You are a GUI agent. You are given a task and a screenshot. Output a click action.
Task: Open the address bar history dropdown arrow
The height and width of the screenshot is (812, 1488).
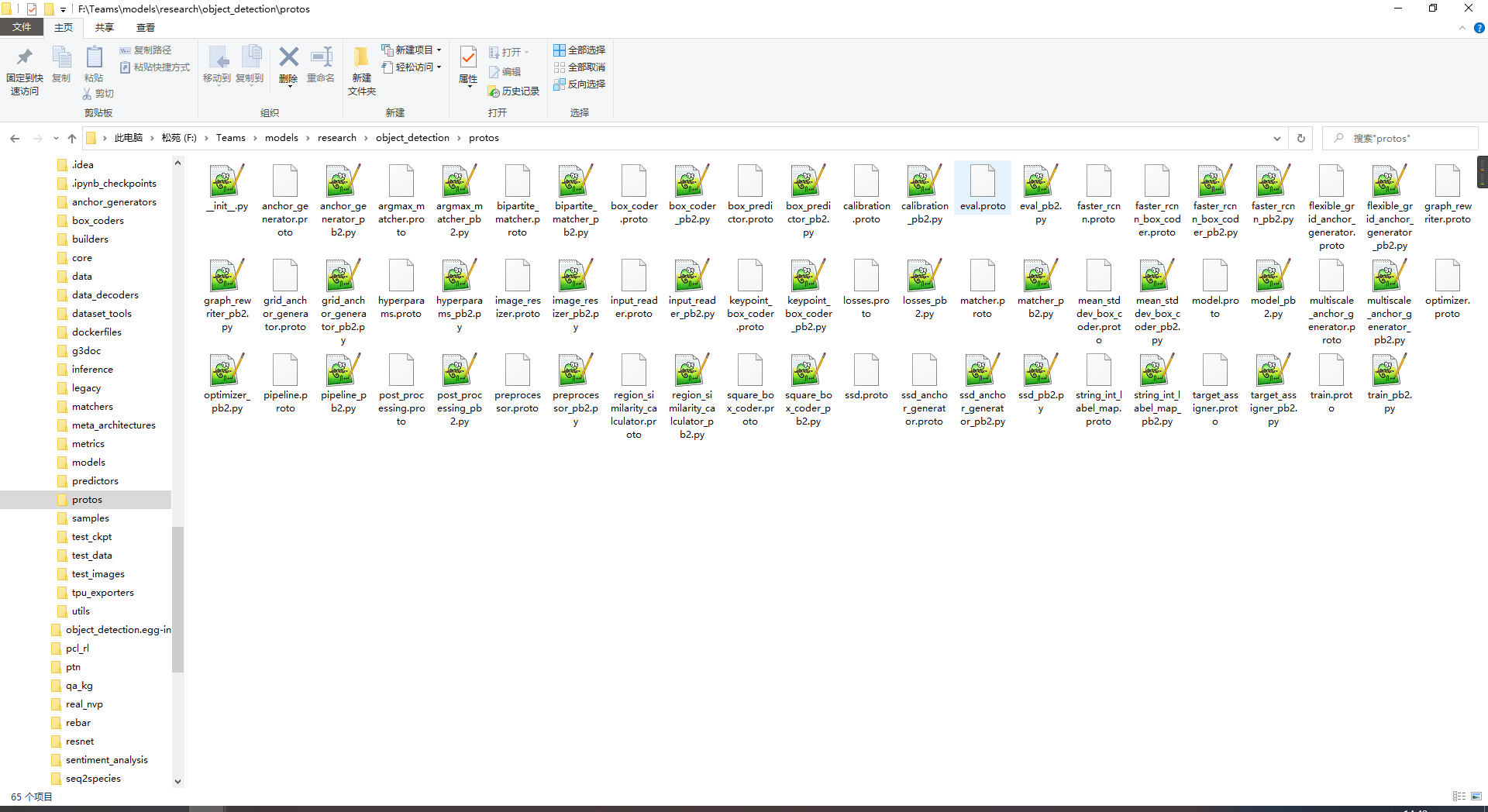(1277, 138)
